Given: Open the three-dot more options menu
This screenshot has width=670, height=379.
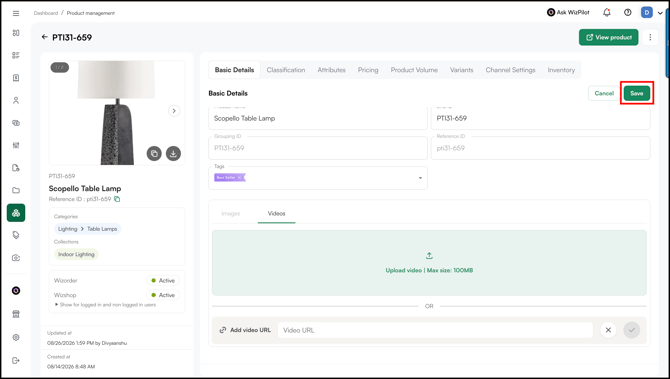Looking at the screenshot, I should [650, 37].
